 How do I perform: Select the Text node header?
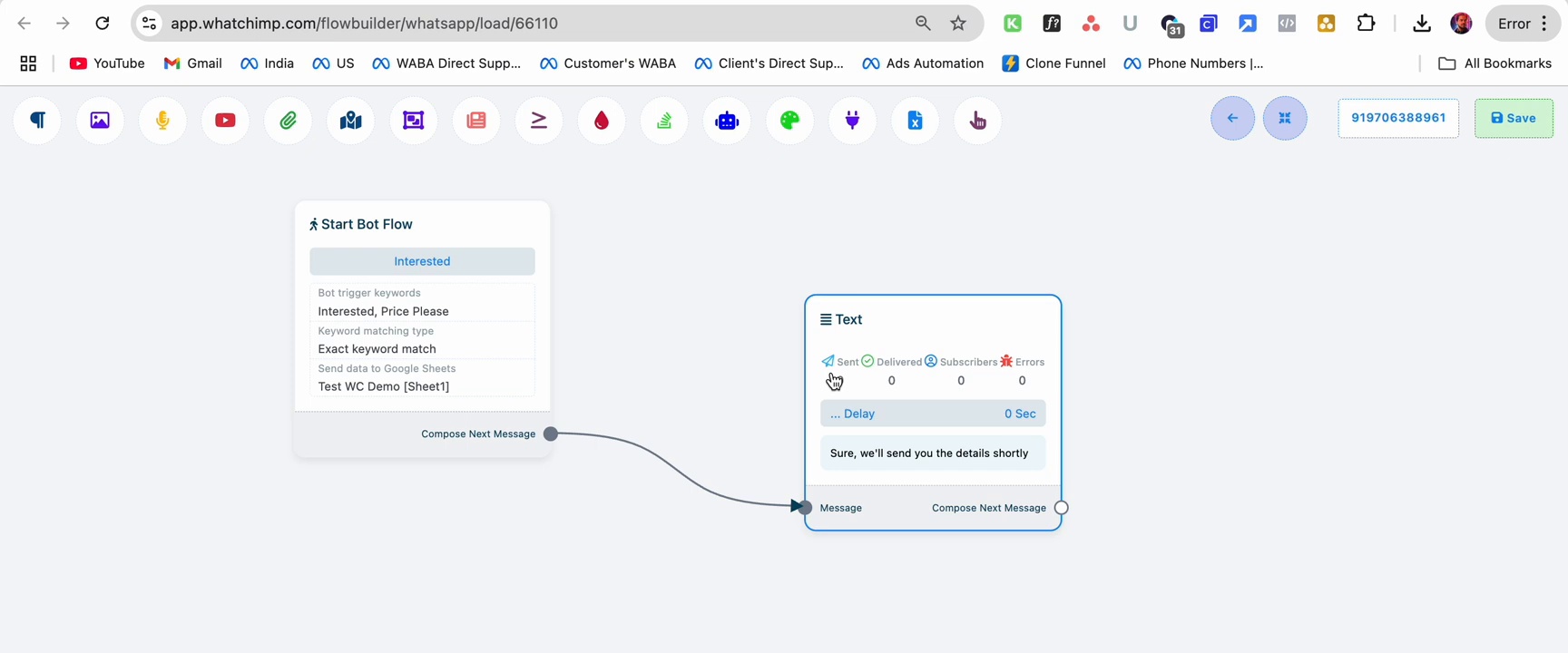tap(841, 319)
